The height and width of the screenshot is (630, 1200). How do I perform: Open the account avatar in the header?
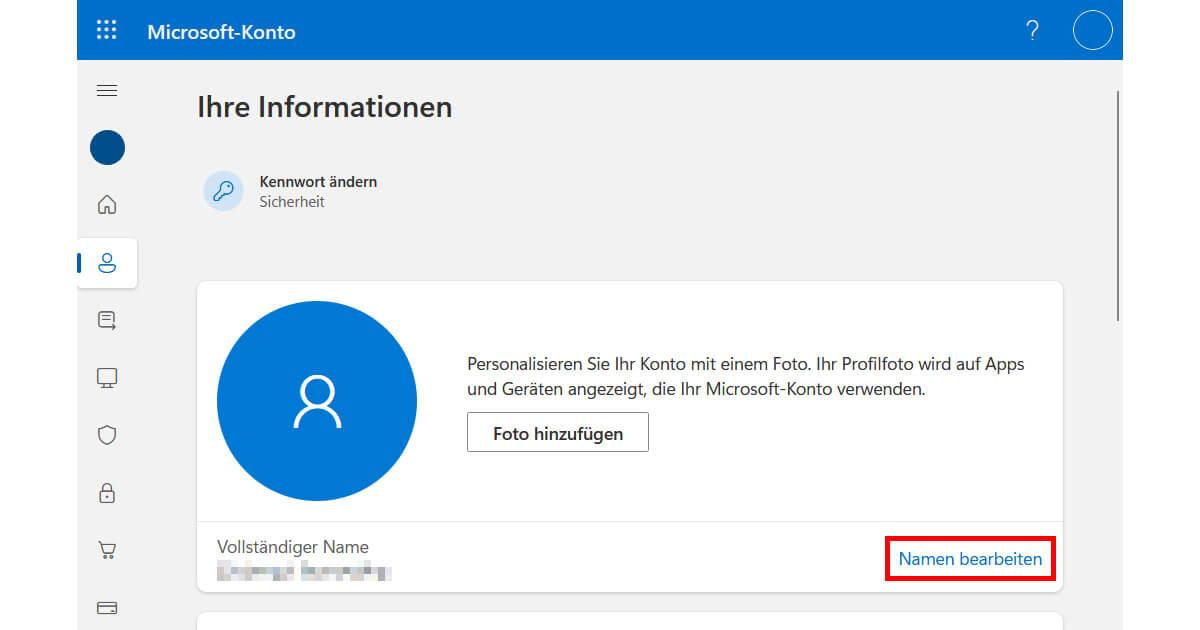(x=1092, y=30)
